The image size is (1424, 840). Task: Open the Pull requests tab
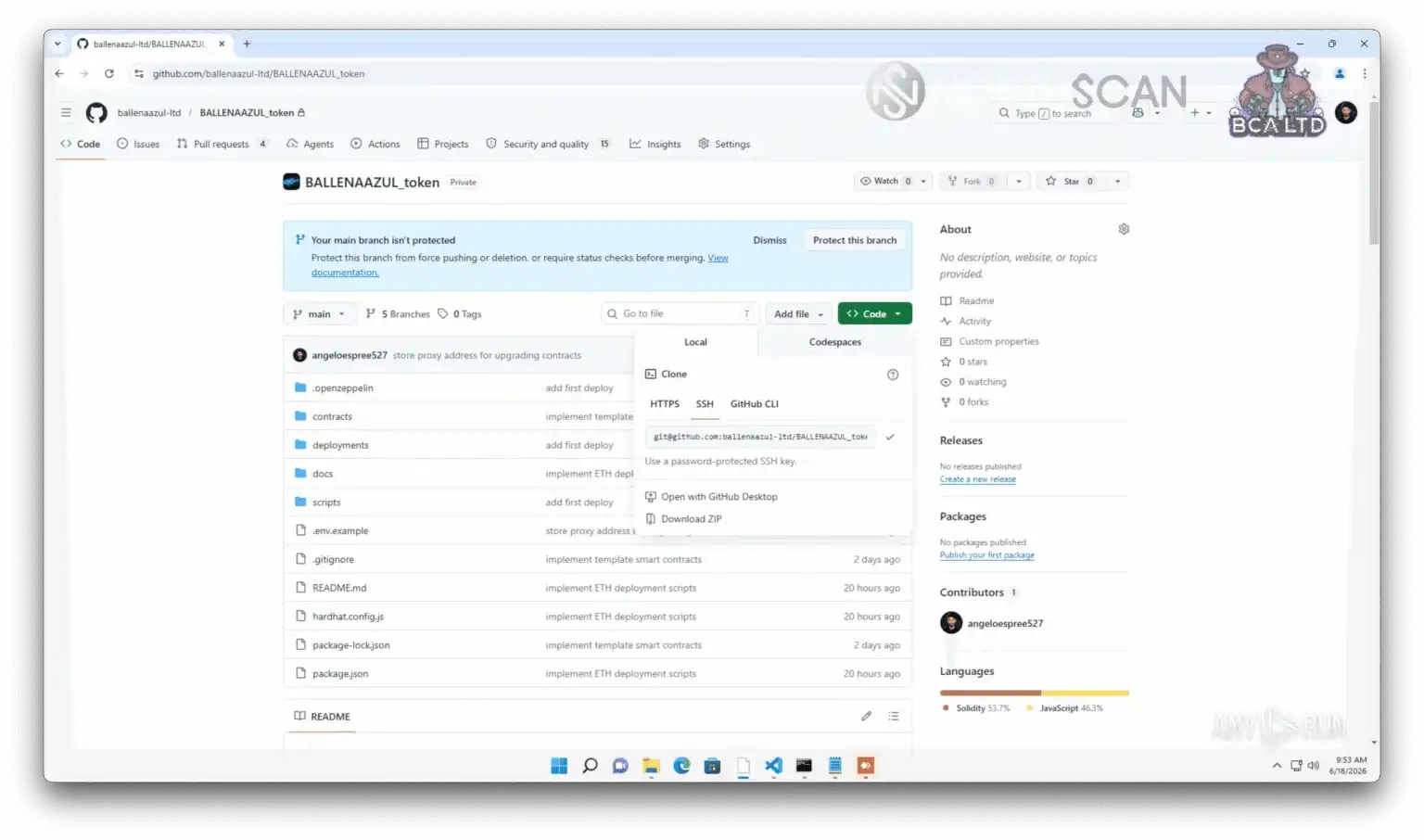click(x=222, y=144)
